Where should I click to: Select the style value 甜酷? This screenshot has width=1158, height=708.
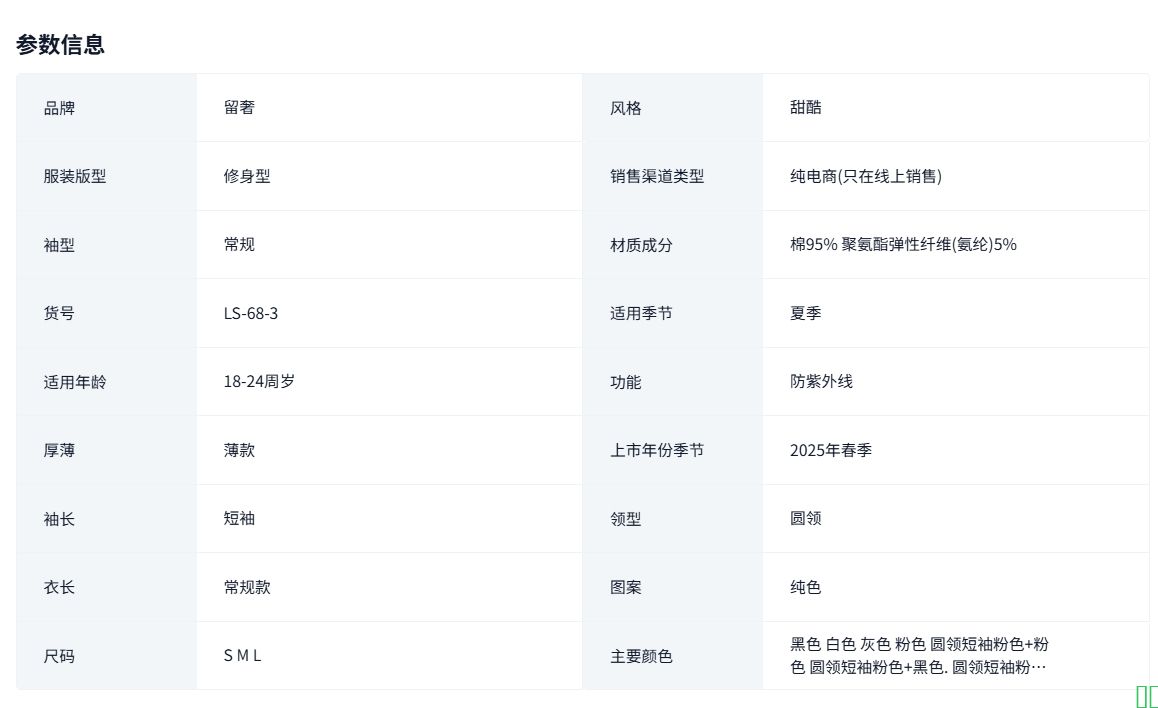point(805,107)
